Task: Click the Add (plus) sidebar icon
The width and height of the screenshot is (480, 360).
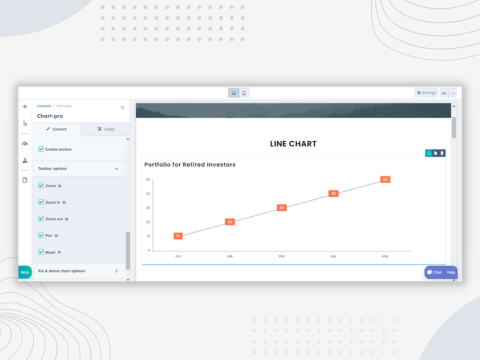Action: (25, 107)
